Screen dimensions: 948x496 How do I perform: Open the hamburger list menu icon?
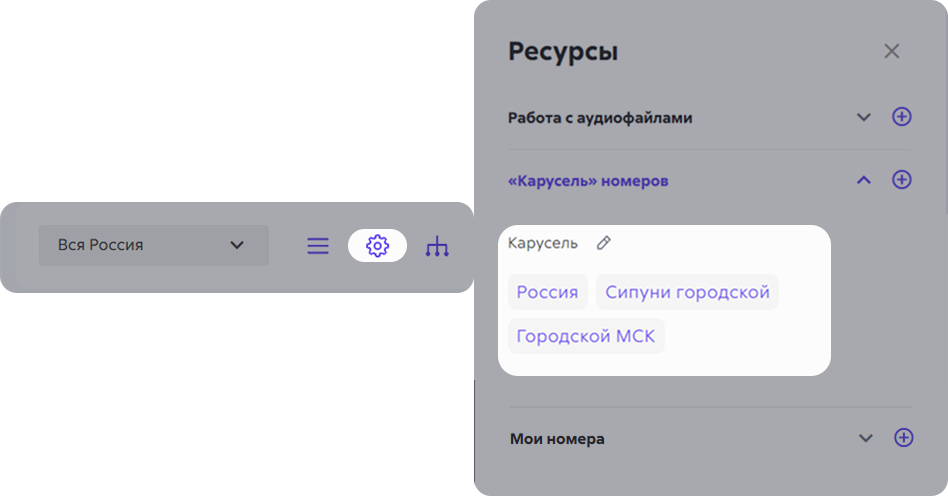click(x=318, y=246)
